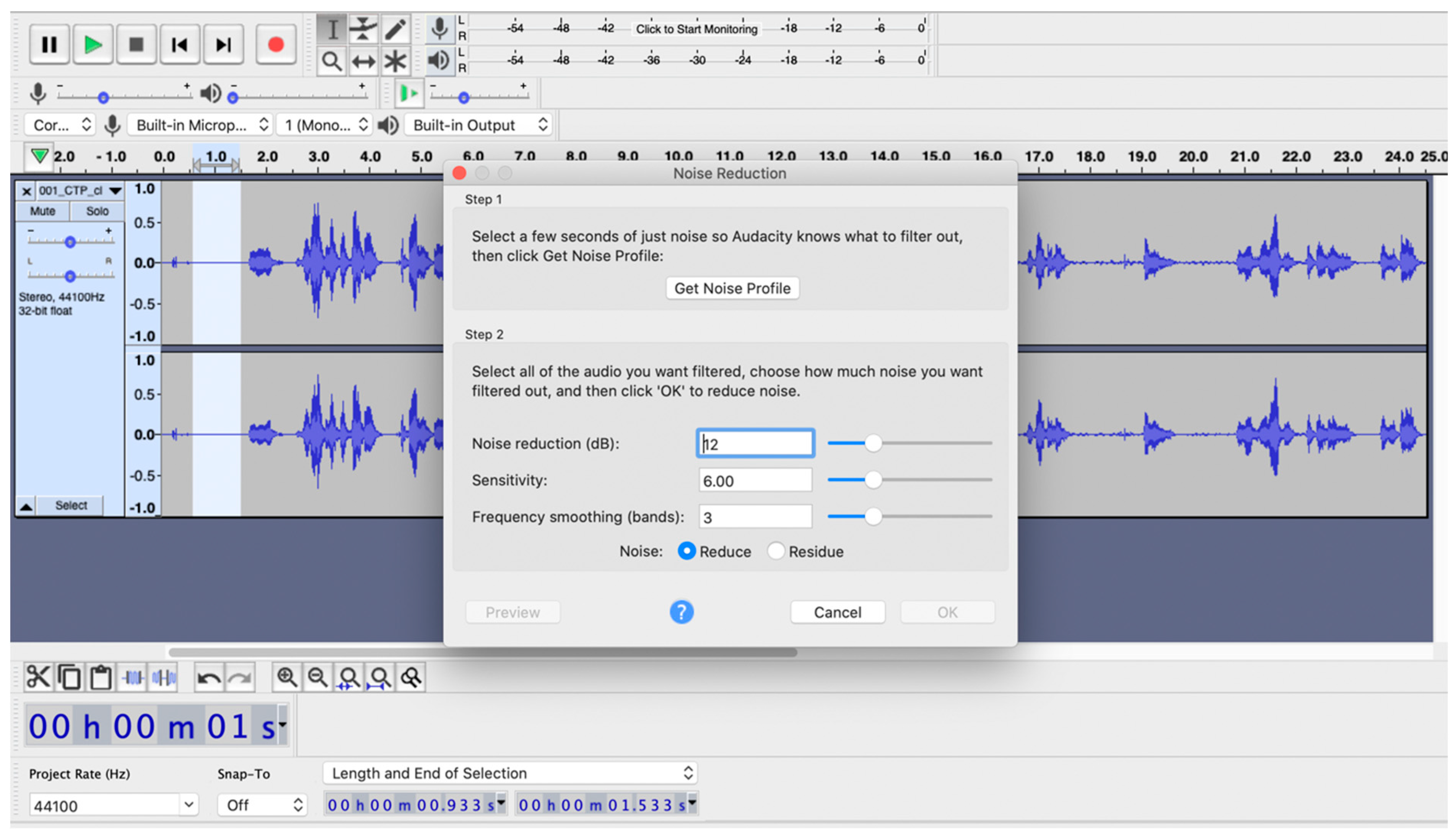Select the Reduce noise option

(686, 551)
